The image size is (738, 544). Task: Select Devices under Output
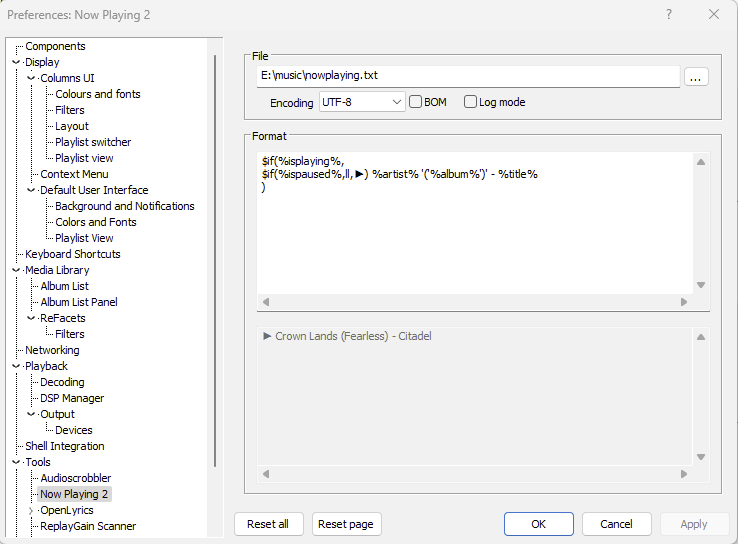click(x=73, y=430)
